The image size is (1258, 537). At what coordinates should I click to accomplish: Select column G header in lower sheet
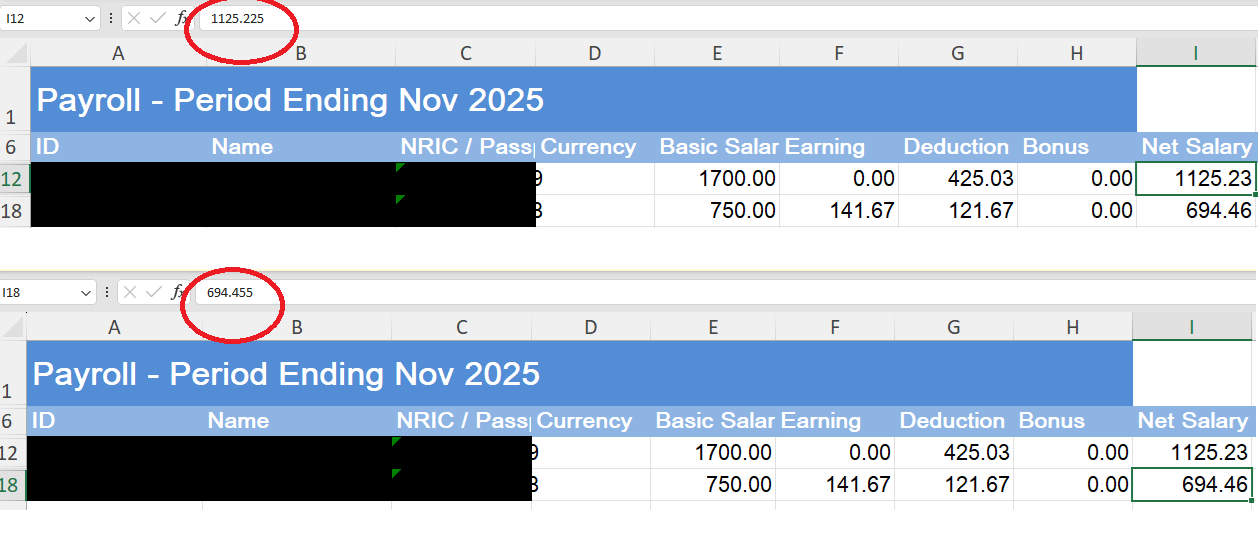(953, 327)
